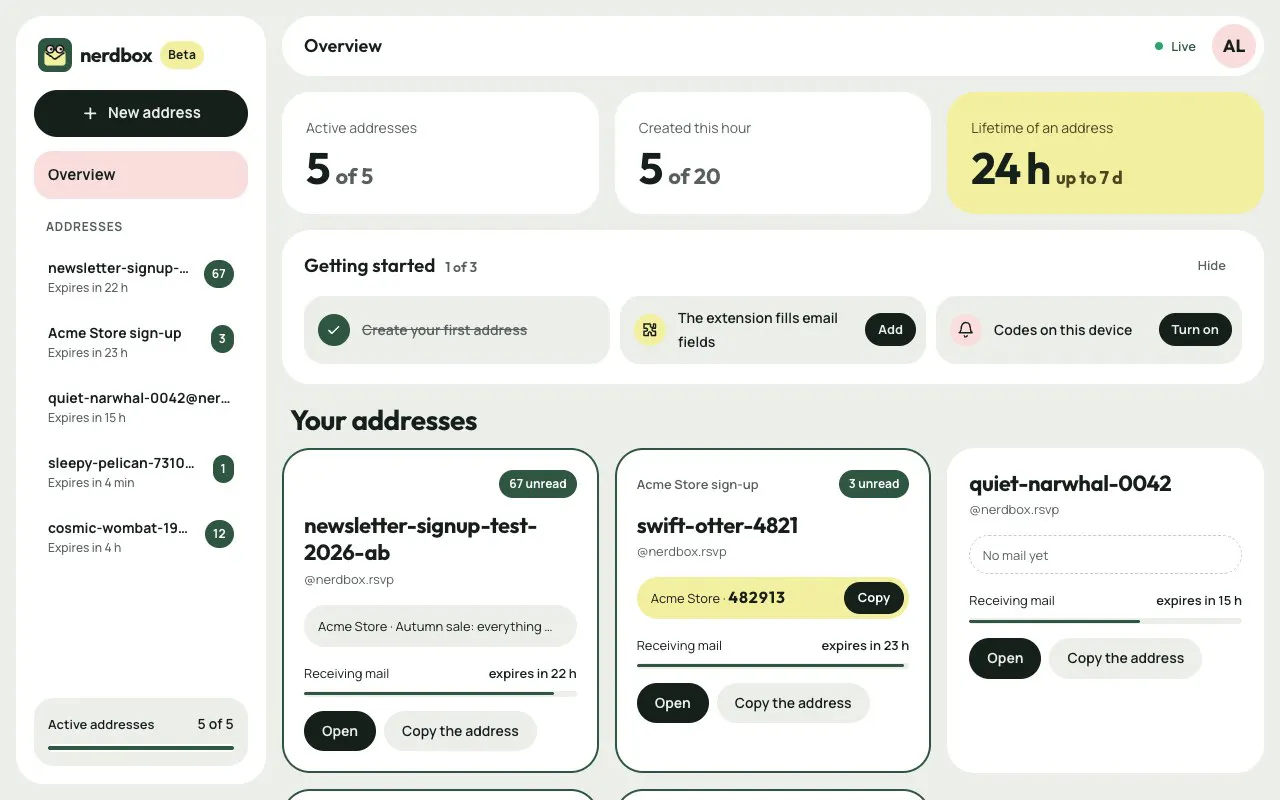Click the checkmark icon beside Create your first address
Viewport: 1280px width, 800px height.
334,330
